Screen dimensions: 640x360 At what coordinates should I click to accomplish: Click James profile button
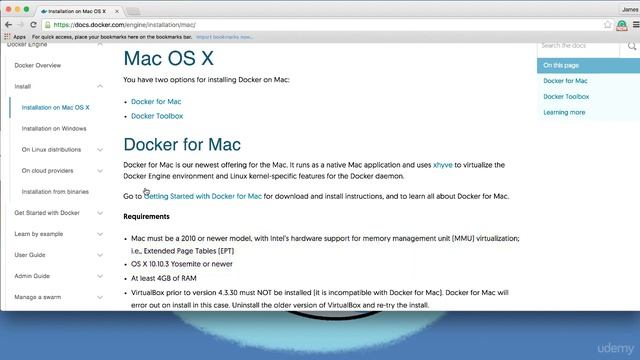[629, 9]
